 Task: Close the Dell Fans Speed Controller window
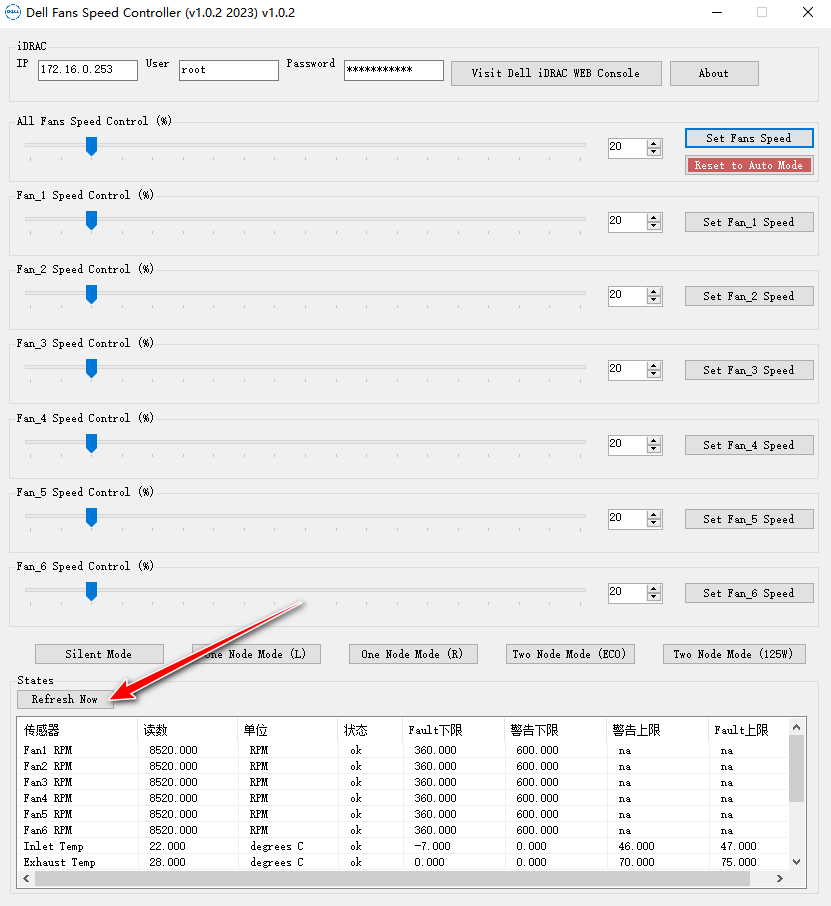[x=808, y=12]
